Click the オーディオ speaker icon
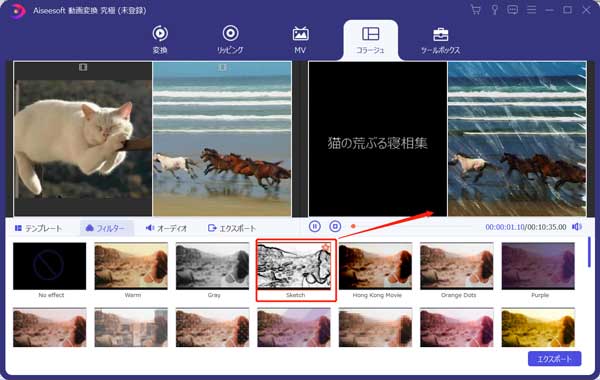Image resolution: width=600 pixels, height=380 pixels. tap(150, 228)
